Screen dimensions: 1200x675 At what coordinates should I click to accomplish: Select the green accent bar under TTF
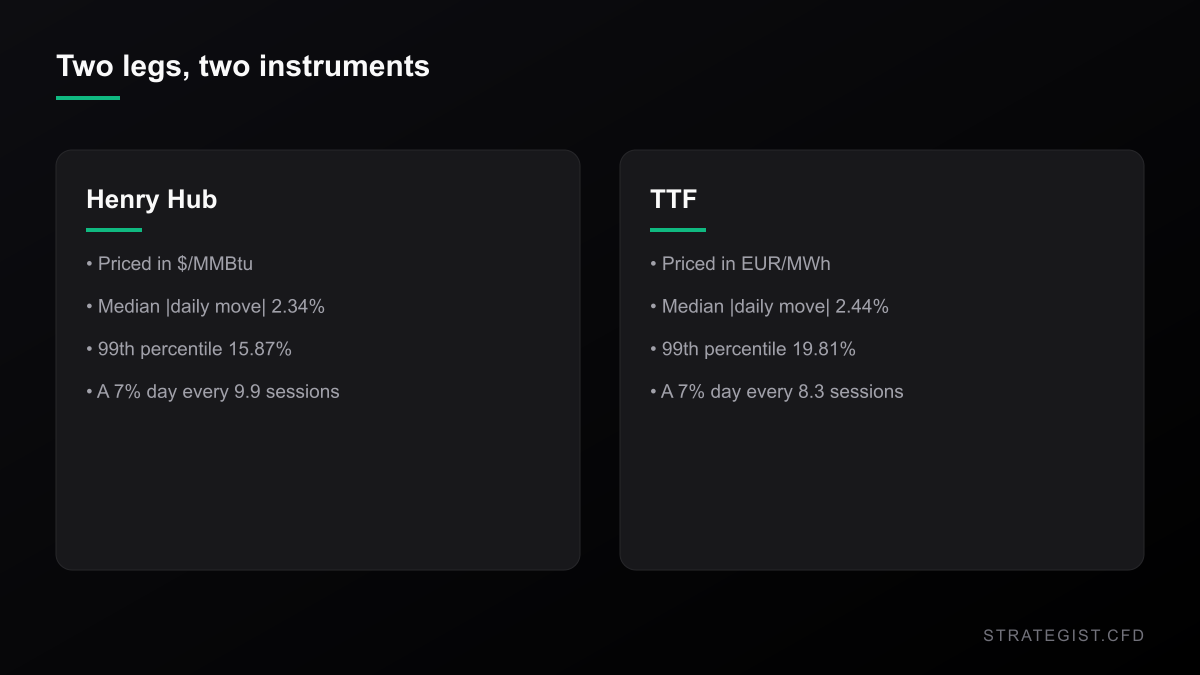click(x=678, y=230)
